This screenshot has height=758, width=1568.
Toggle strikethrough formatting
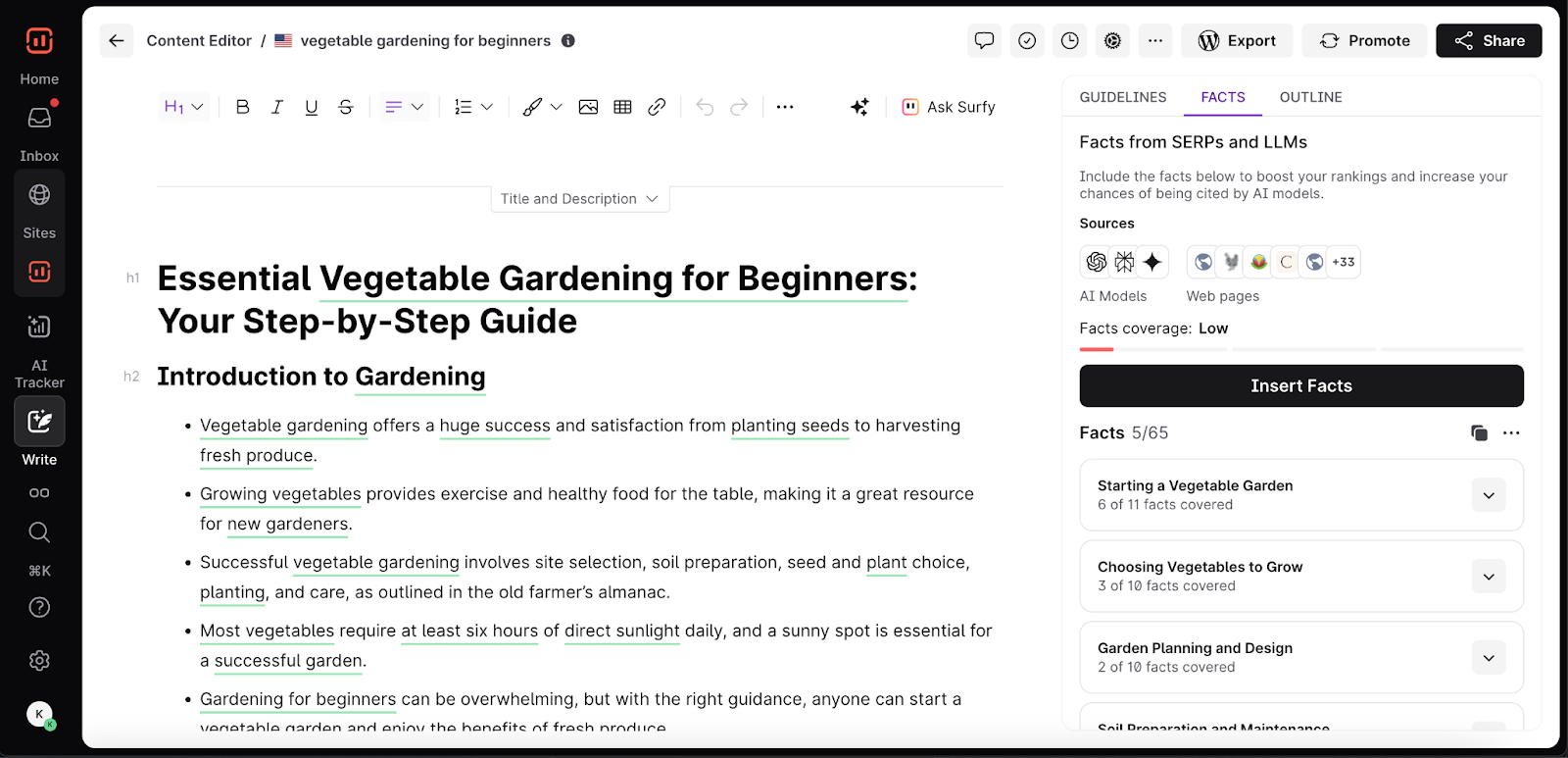tap(346, 107)
